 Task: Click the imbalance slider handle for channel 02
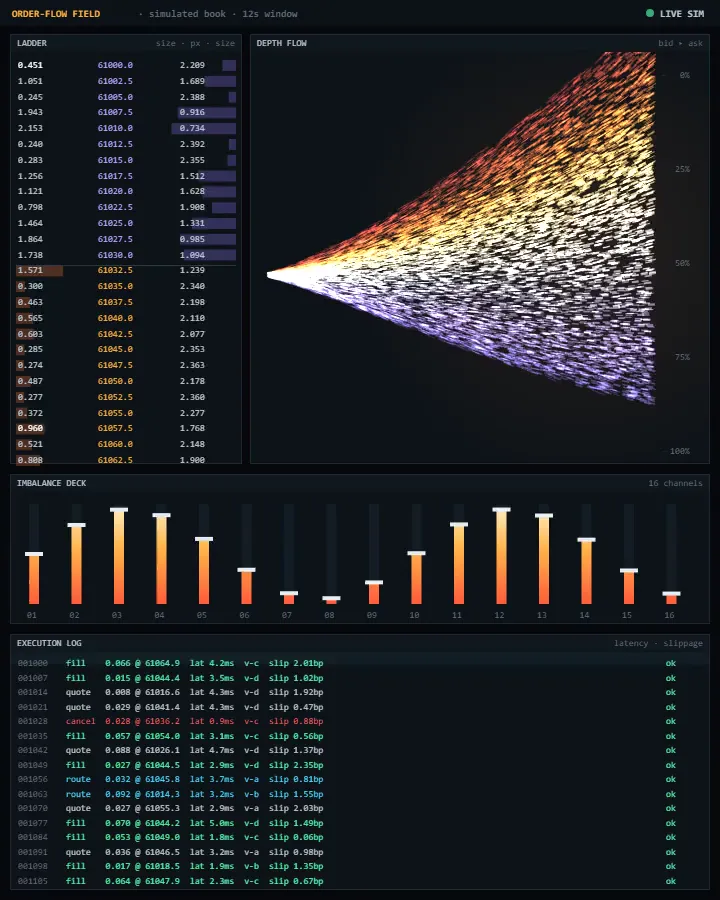(x=76, y=525)
